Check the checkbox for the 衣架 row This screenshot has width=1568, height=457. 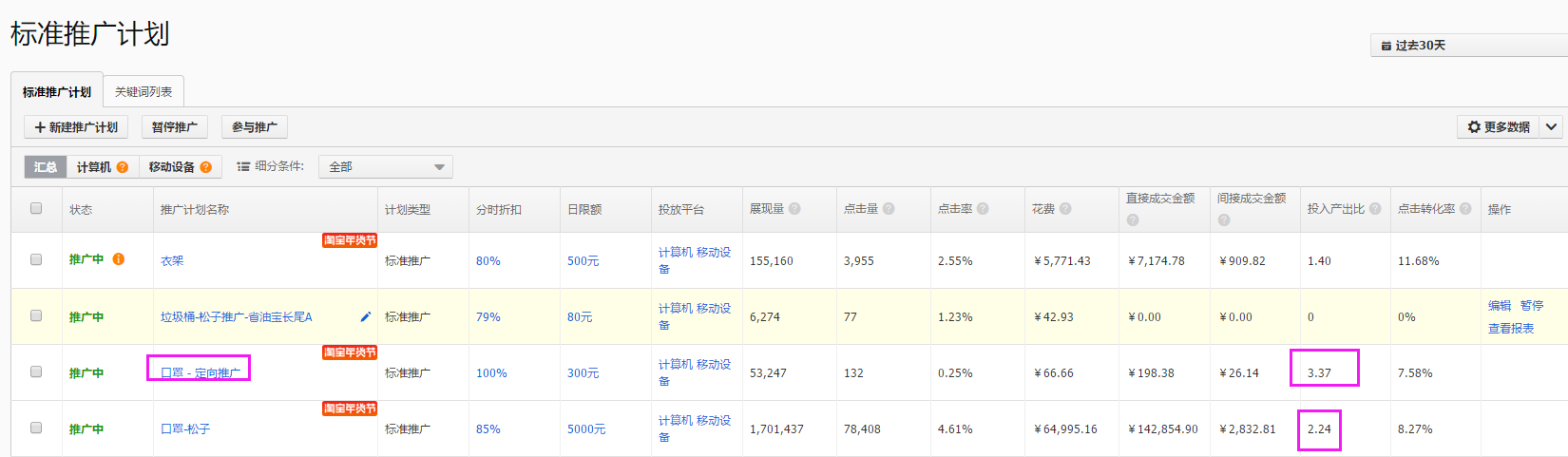[x=36, y=259]
